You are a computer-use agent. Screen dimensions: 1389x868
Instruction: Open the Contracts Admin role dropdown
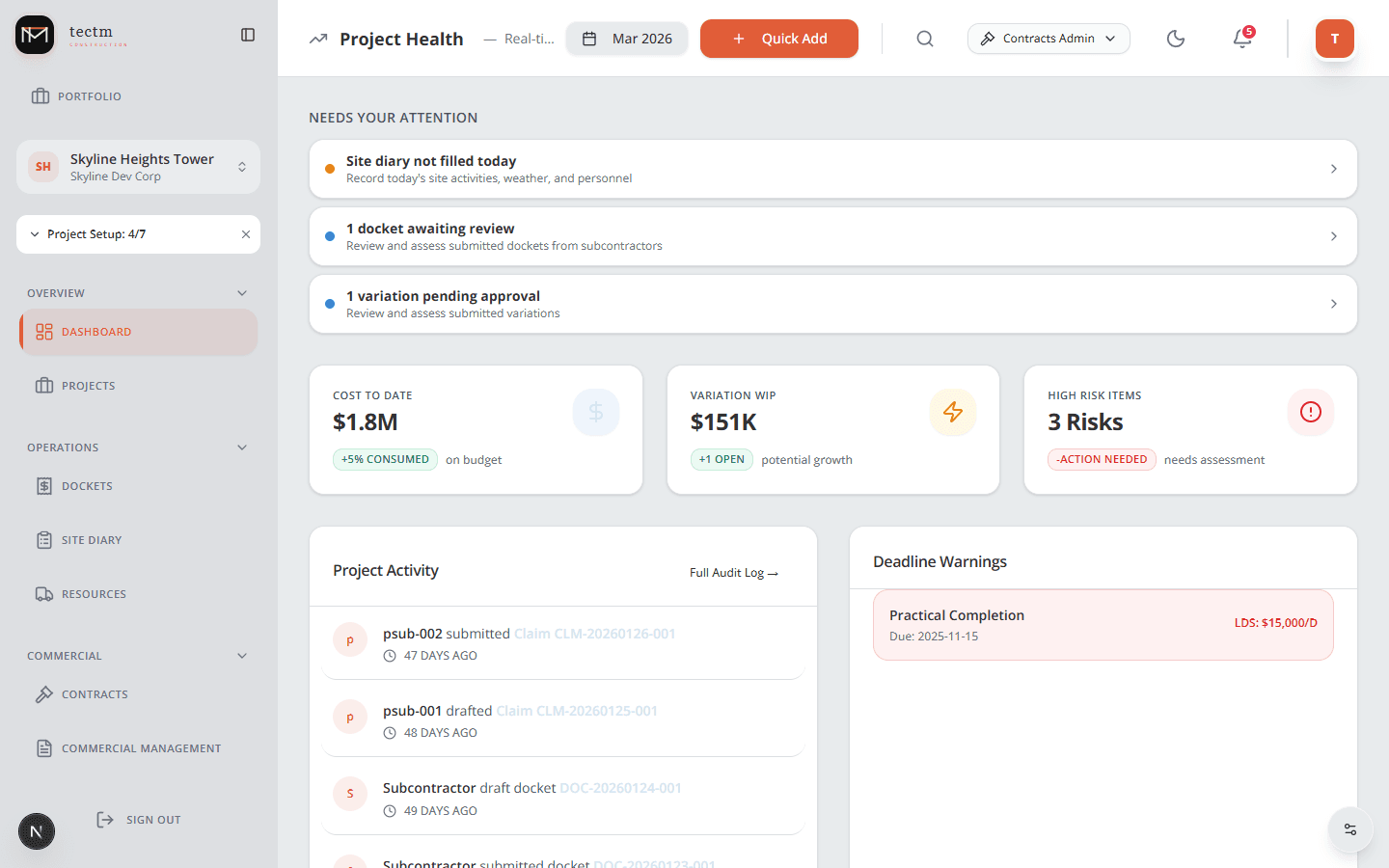1049,39
